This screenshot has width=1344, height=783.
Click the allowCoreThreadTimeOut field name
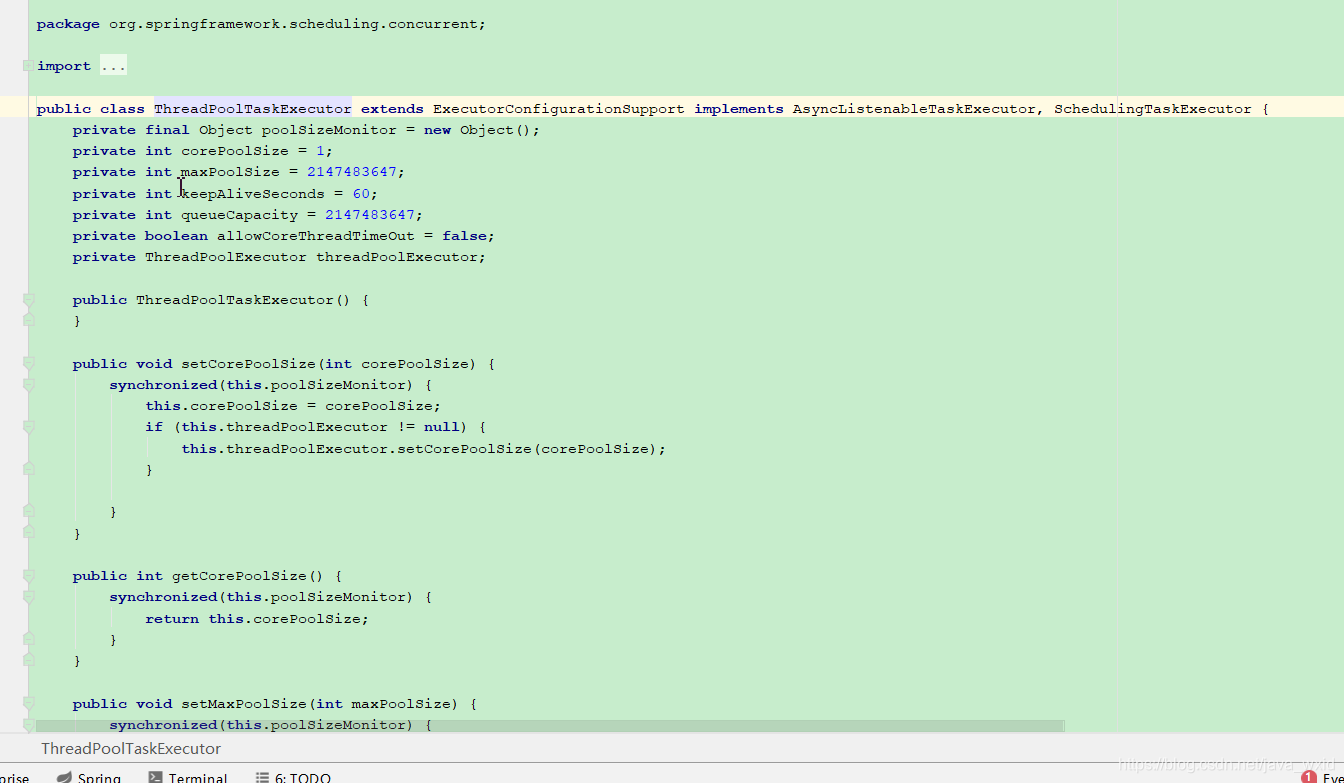click(x=316, y=236)
